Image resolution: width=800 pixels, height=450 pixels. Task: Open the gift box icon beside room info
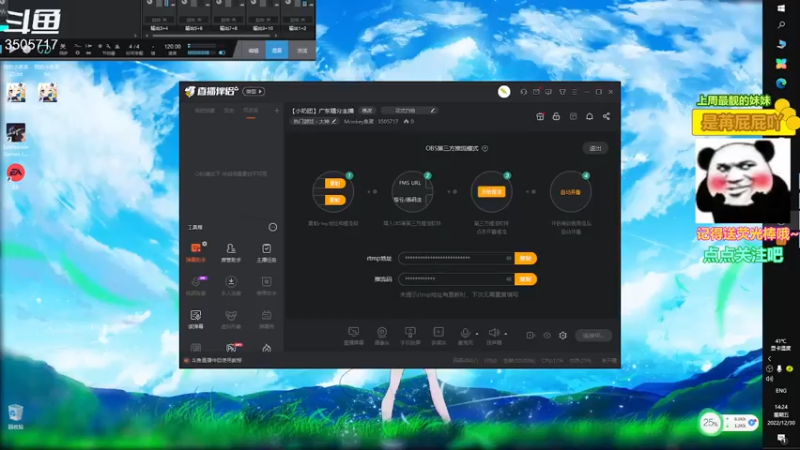(540, 116)
